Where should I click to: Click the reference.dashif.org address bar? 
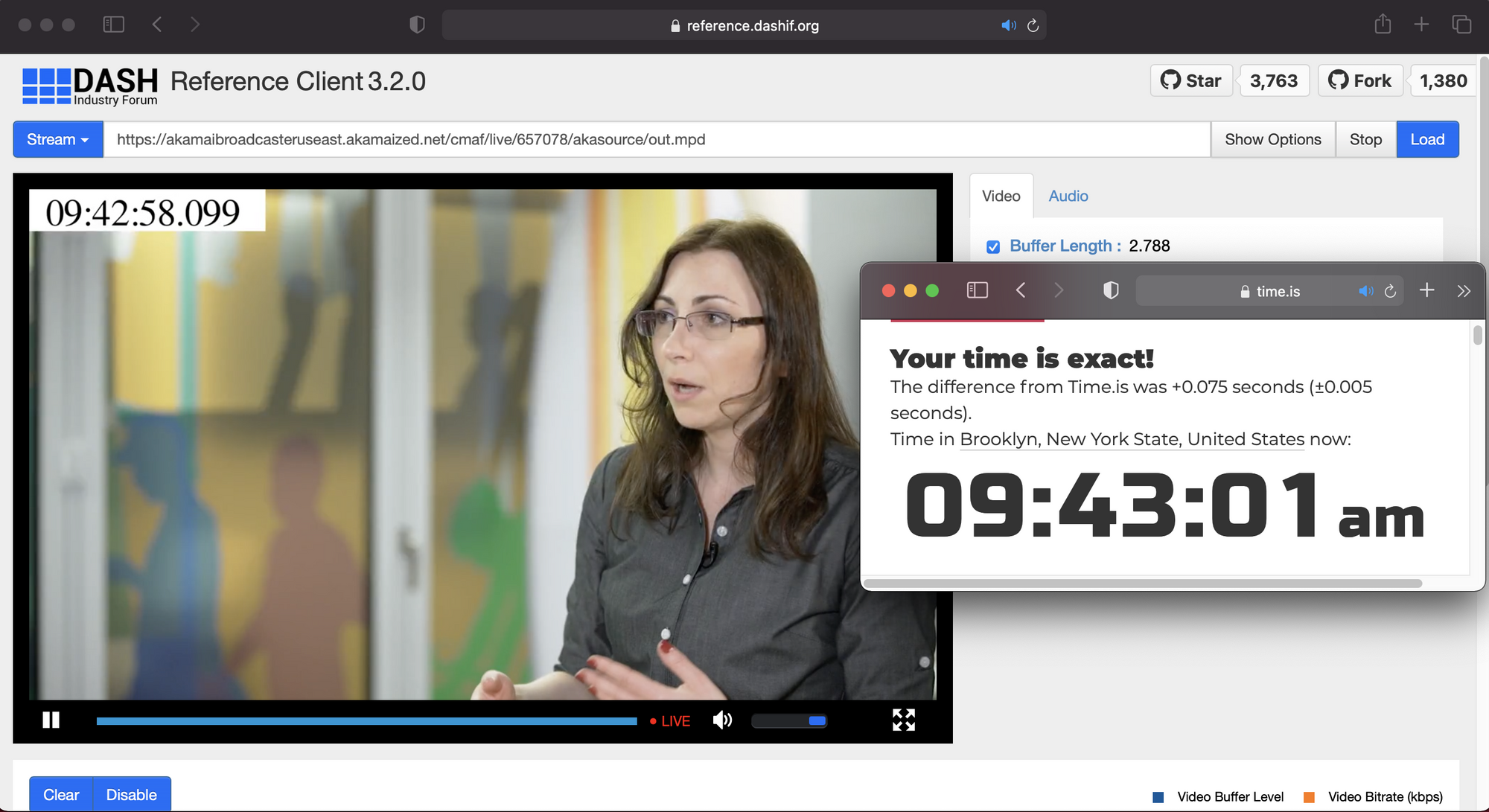tap(744, 25)
